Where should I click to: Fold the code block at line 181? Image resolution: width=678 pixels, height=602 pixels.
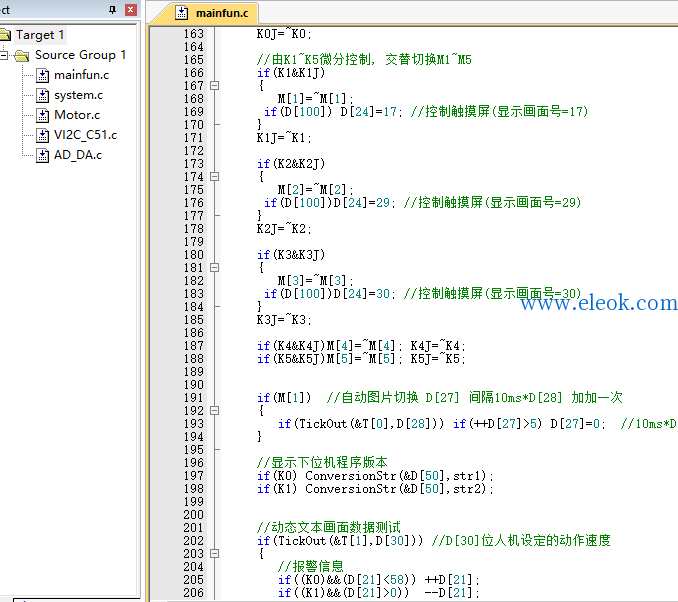214,268
